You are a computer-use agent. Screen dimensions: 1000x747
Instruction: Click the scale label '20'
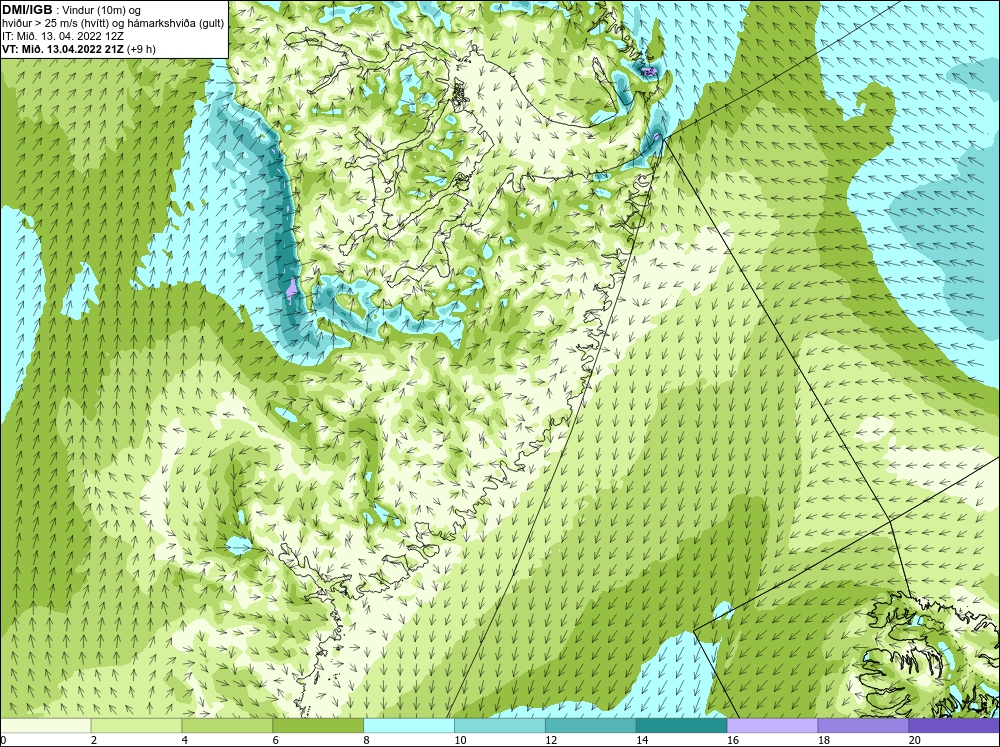(x=915, y=740)
